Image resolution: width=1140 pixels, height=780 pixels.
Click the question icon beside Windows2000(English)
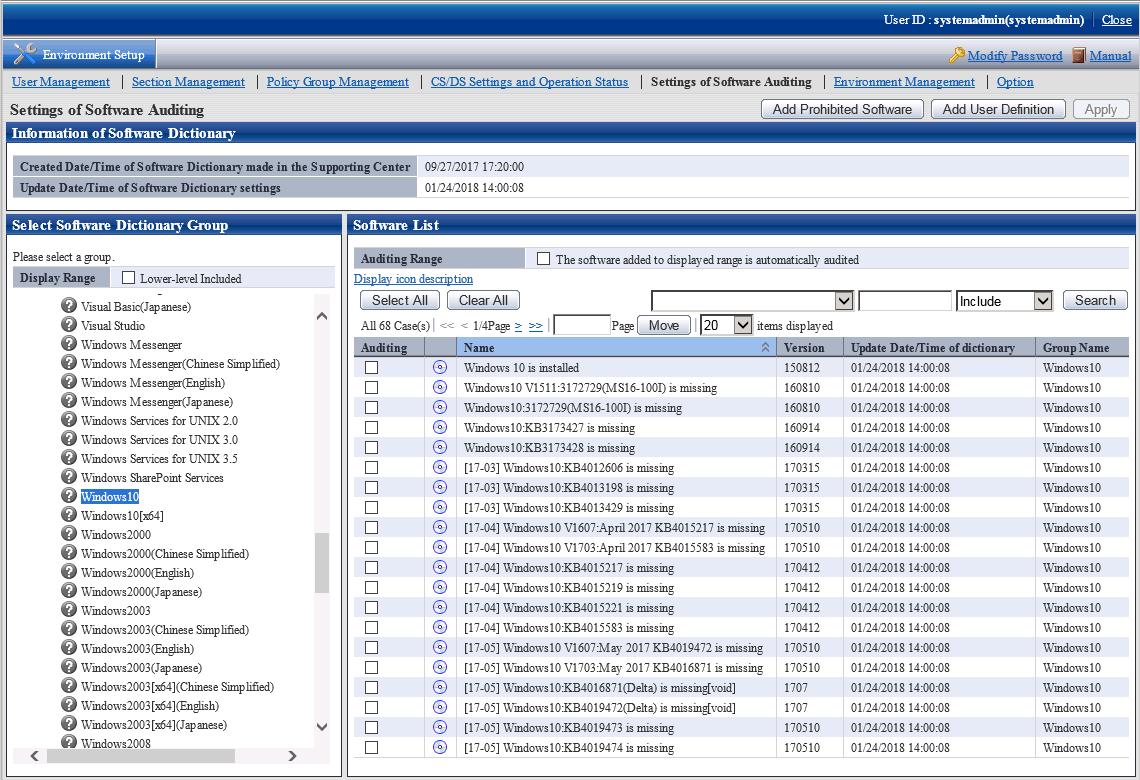pyautogui.click(x=69, y=572)
